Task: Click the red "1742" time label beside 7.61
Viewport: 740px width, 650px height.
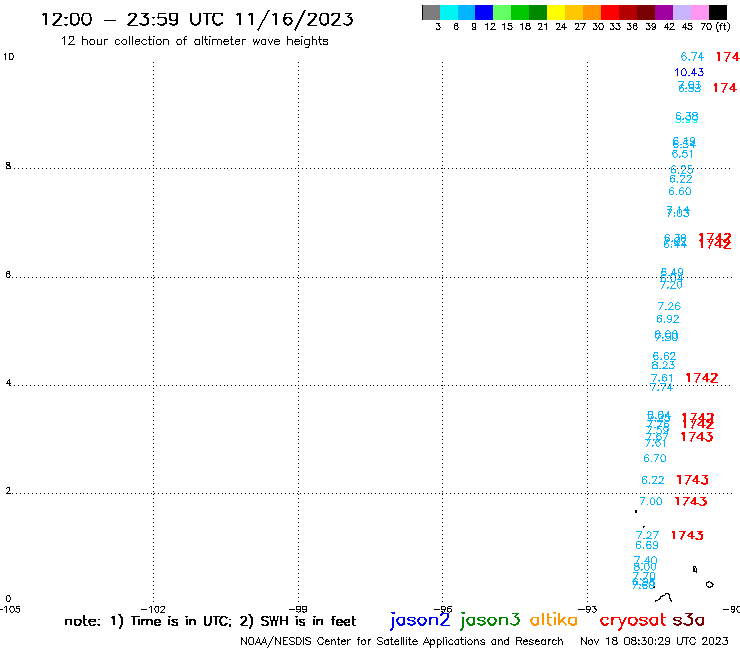Action: click(702, 378)
